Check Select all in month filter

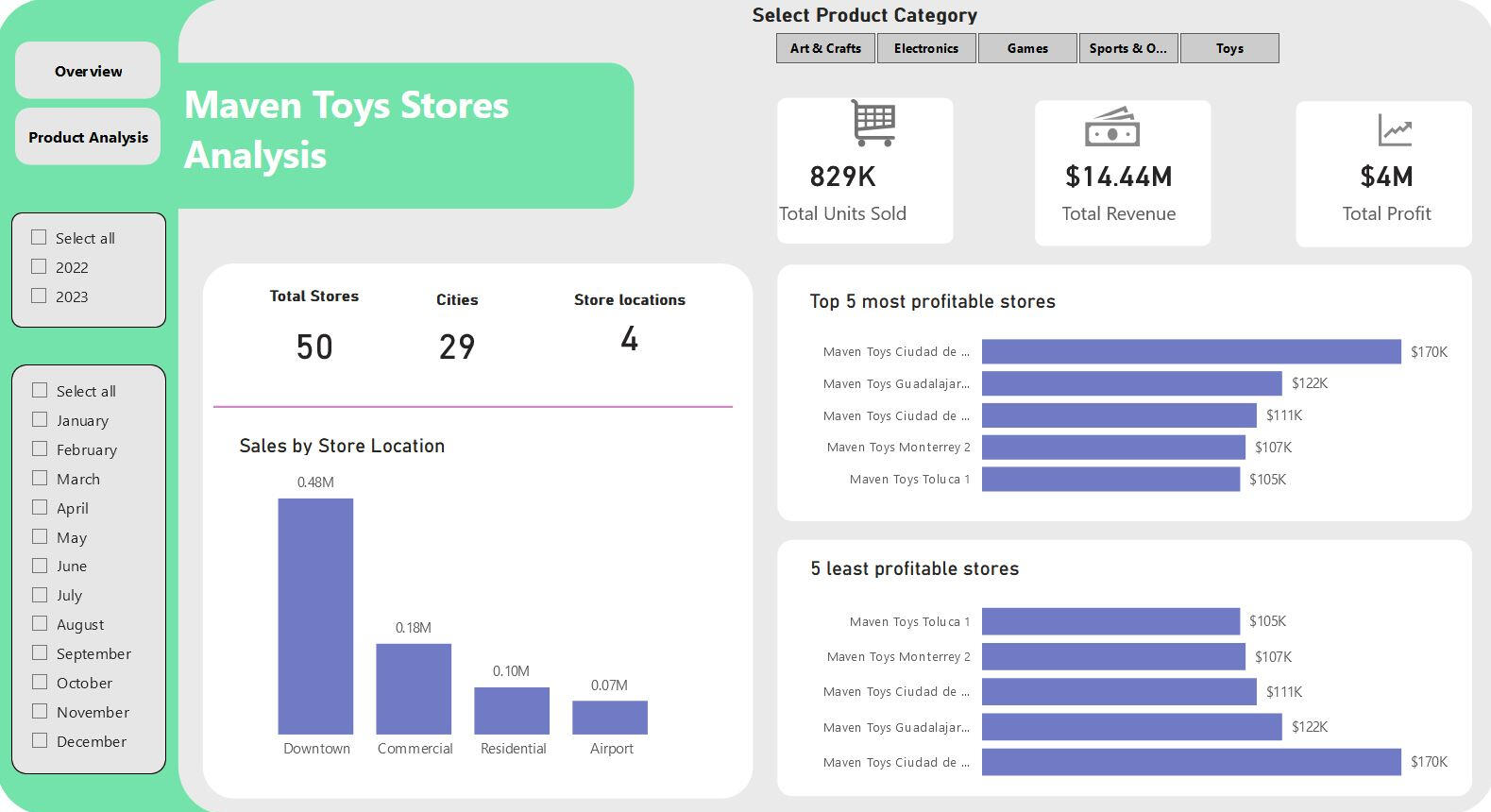[x=40, y=391]
